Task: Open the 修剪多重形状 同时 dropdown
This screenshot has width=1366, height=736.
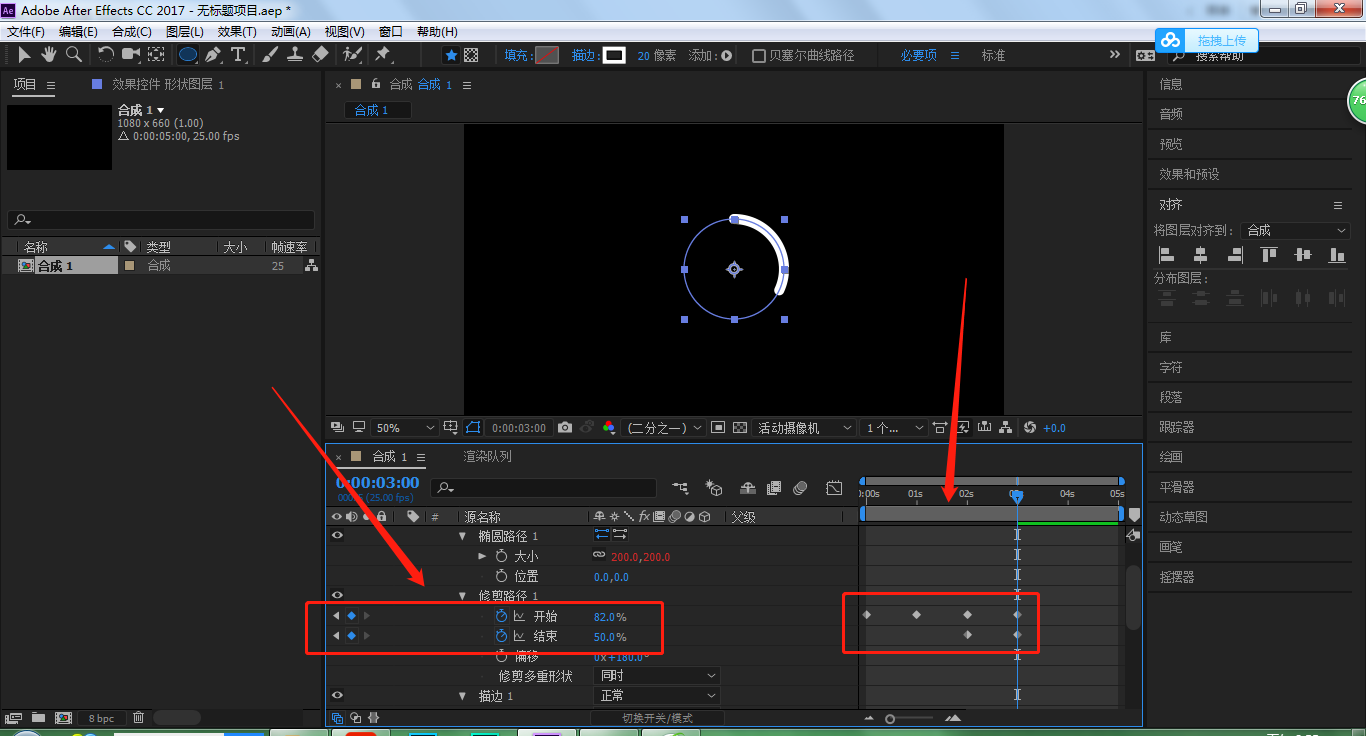Action: click(x=657, y=676)
